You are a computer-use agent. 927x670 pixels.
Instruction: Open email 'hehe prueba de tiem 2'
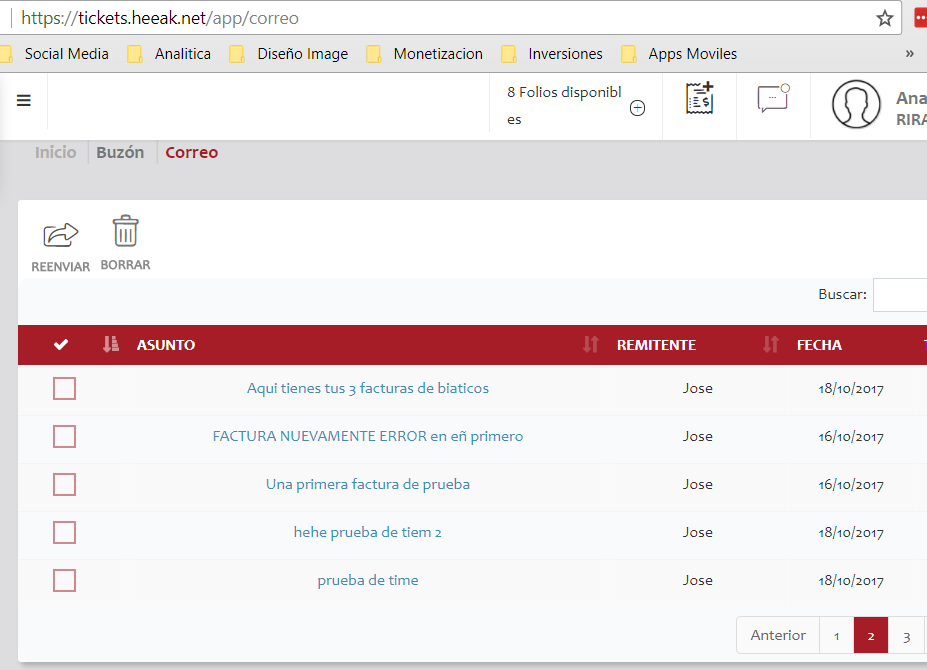368,532
